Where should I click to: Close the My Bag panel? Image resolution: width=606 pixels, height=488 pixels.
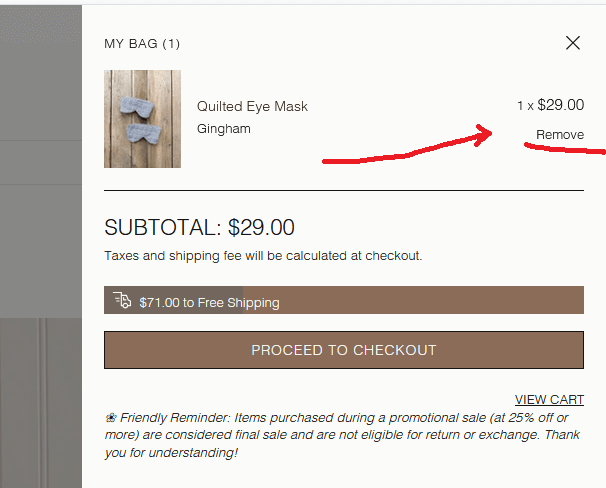point(572,43)
